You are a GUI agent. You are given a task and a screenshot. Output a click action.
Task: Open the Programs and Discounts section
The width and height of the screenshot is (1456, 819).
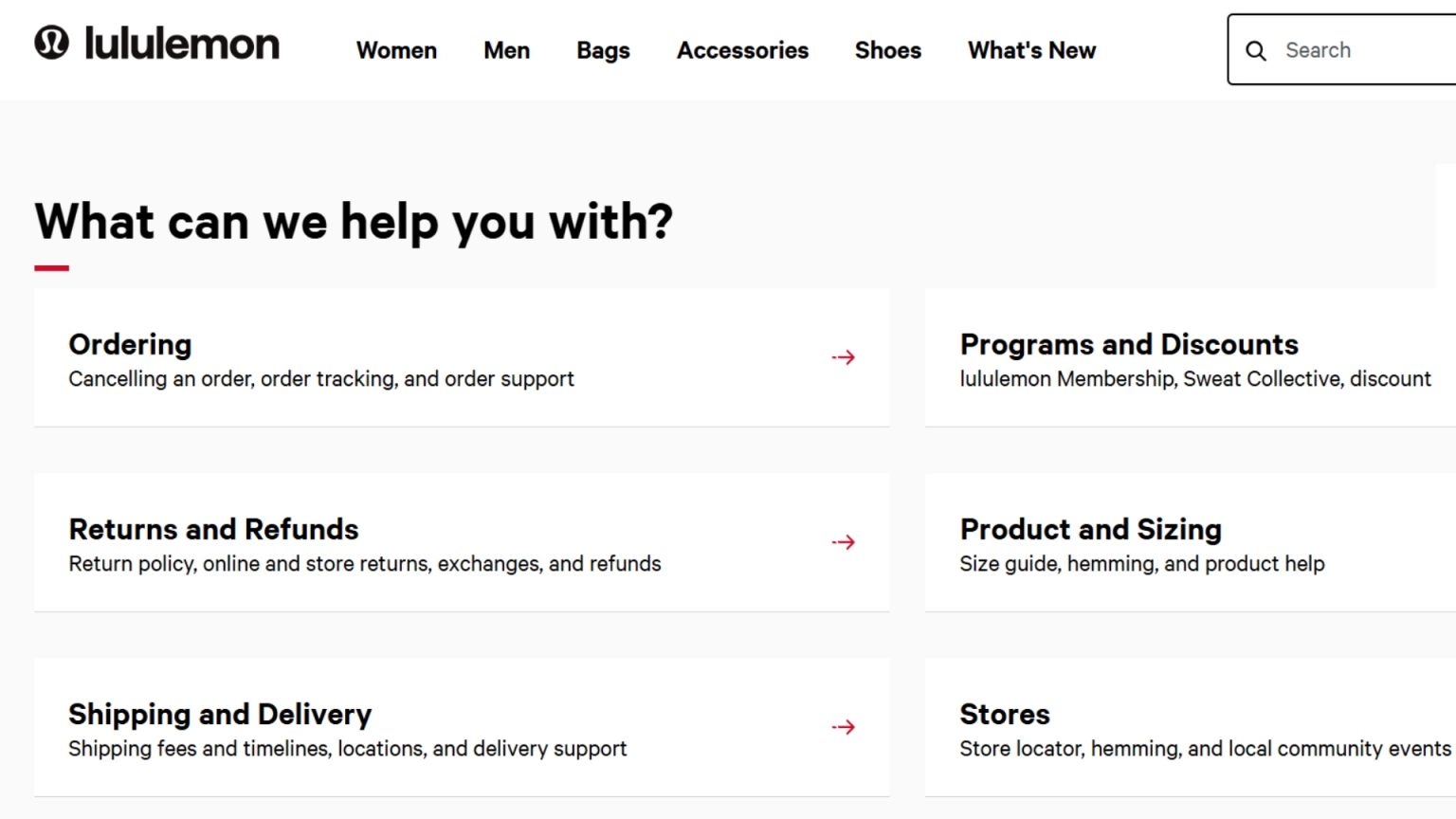click(1129, 344)
